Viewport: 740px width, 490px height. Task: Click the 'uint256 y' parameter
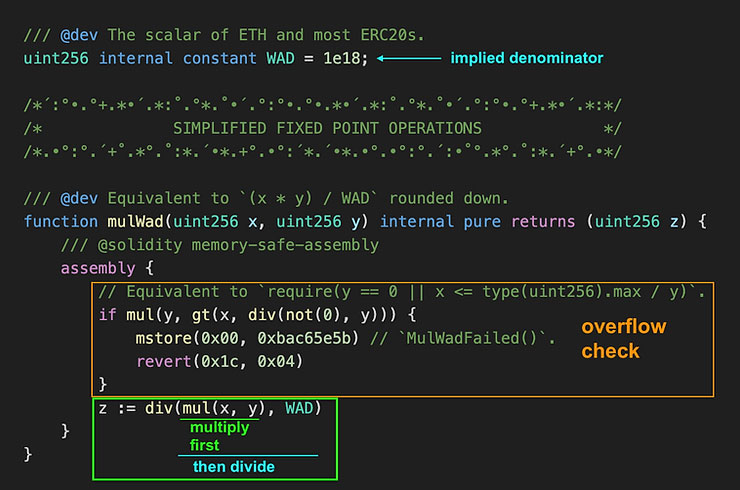[x=318, y=221]
